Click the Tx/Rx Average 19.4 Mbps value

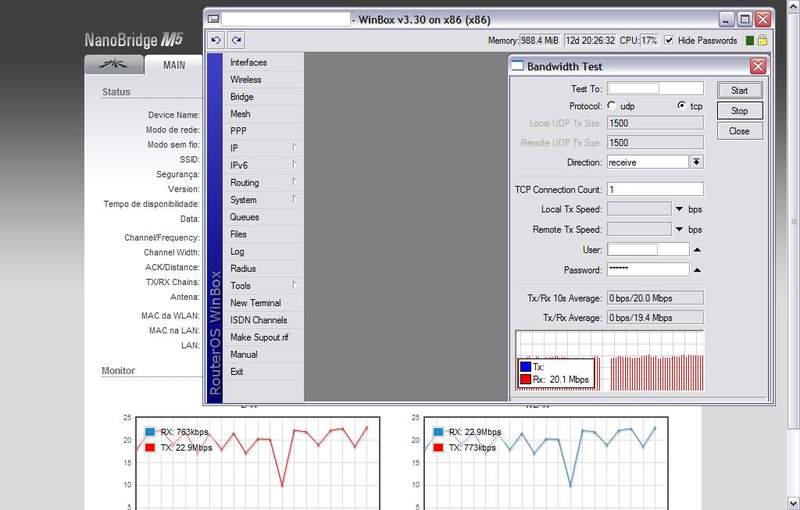(x=655, y=317)
